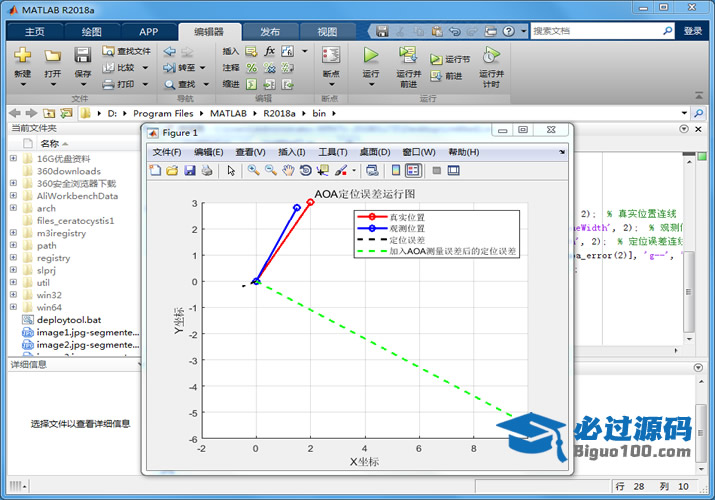Click the undo icon in quick access bar
This screenshot has height=500, width=715.
(x=455, y=31)
